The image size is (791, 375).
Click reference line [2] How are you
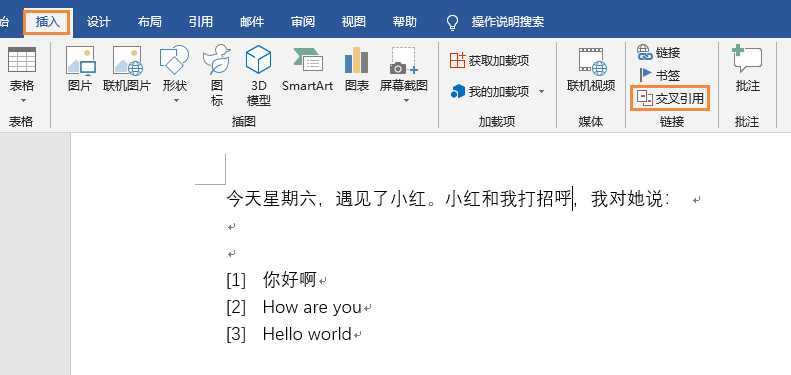tap(294, 307)
